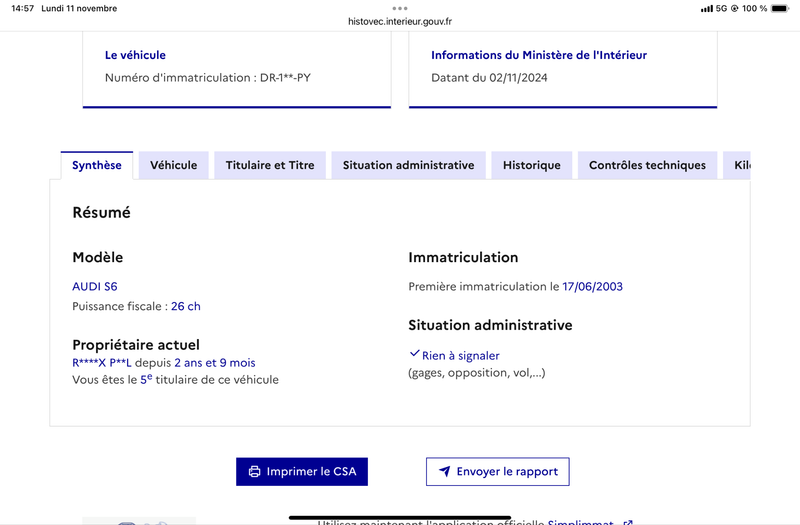
Task: Open the Contrôles techniques tab
Action: pos(647,165)
